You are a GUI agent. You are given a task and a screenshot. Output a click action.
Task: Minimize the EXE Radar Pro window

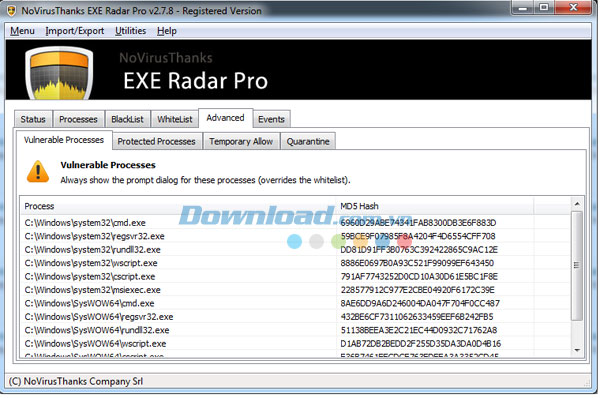[523, 8]
